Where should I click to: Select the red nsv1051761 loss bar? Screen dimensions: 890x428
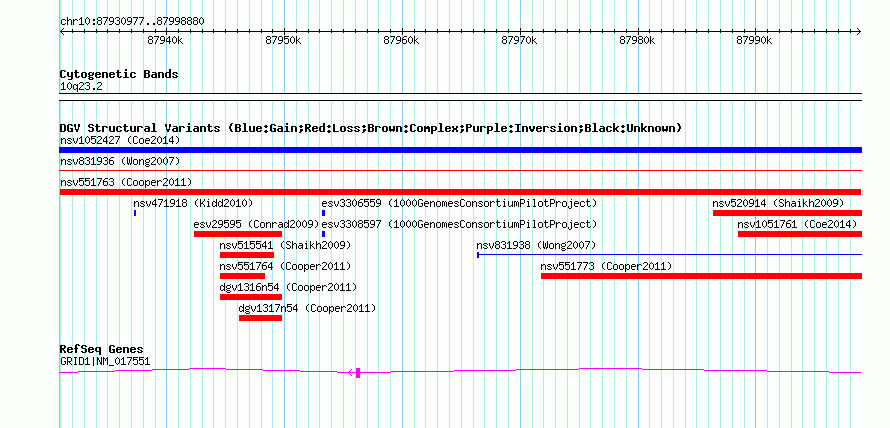pos(800,234)
